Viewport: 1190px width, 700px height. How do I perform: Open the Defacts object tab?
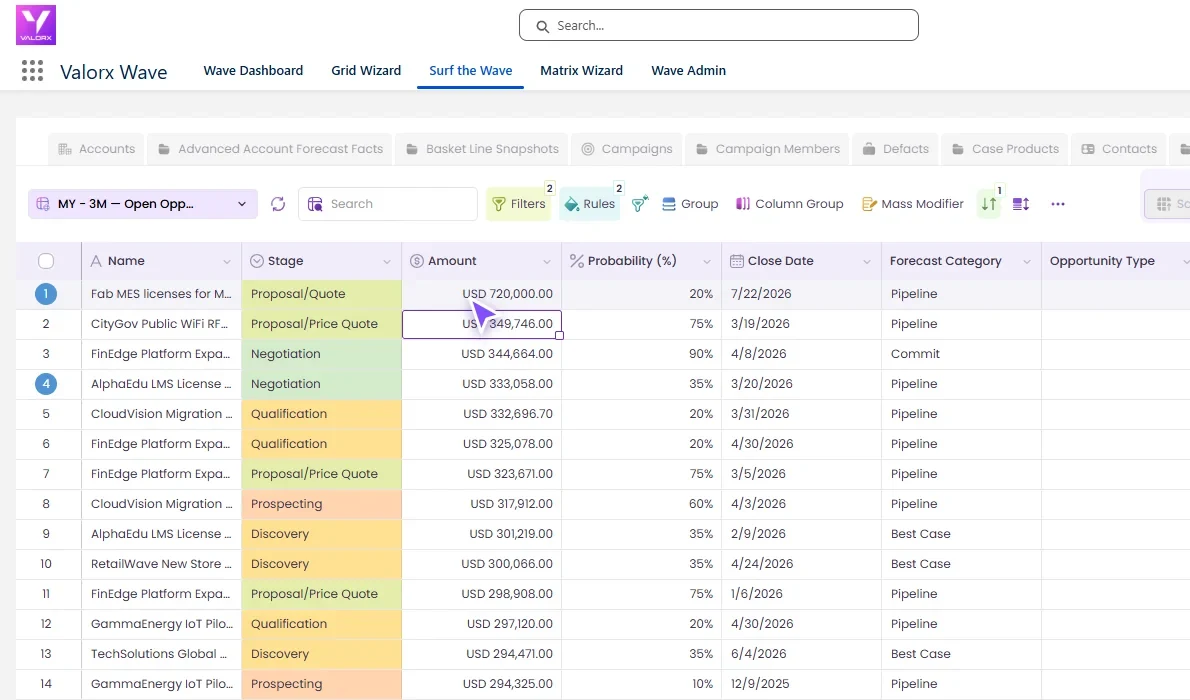point(896,149)
